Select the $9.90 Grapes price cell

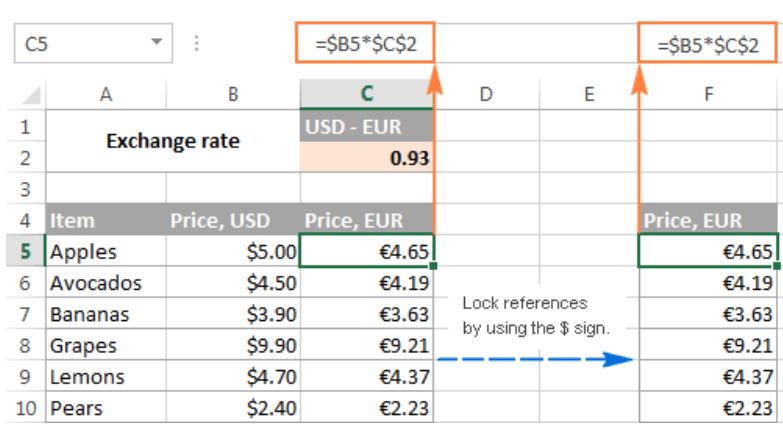[x=232, y=346]
